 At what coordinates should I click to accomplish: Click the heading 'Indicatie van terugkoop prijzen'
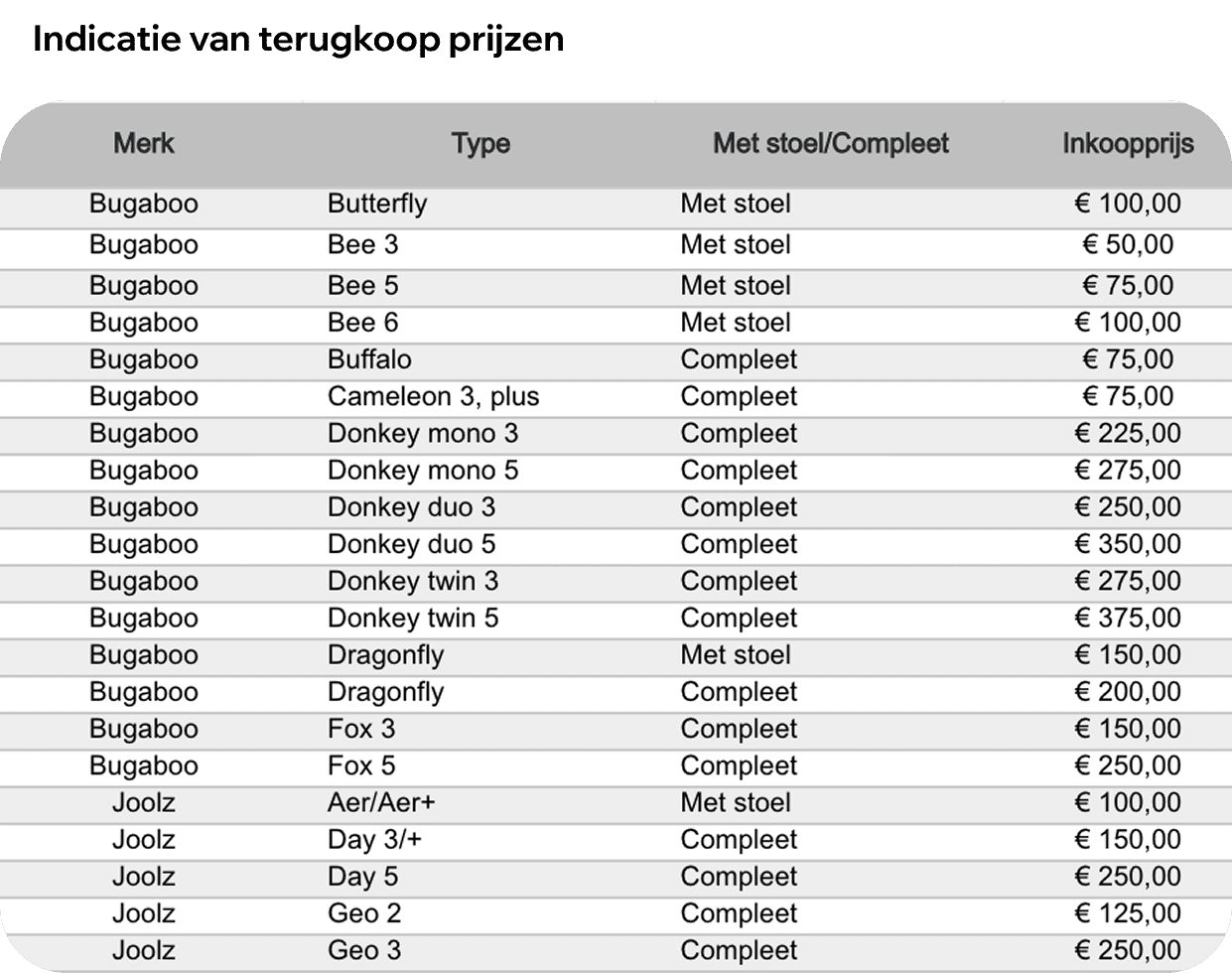tap(299, 40)
